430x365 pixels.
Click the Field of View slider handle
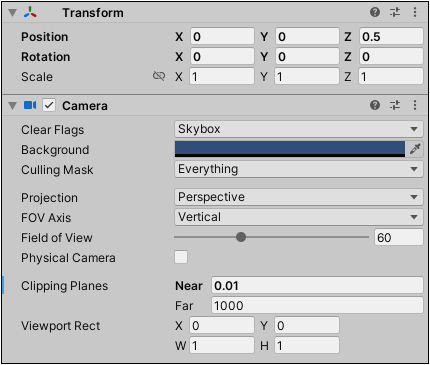(x=241, y=237)
